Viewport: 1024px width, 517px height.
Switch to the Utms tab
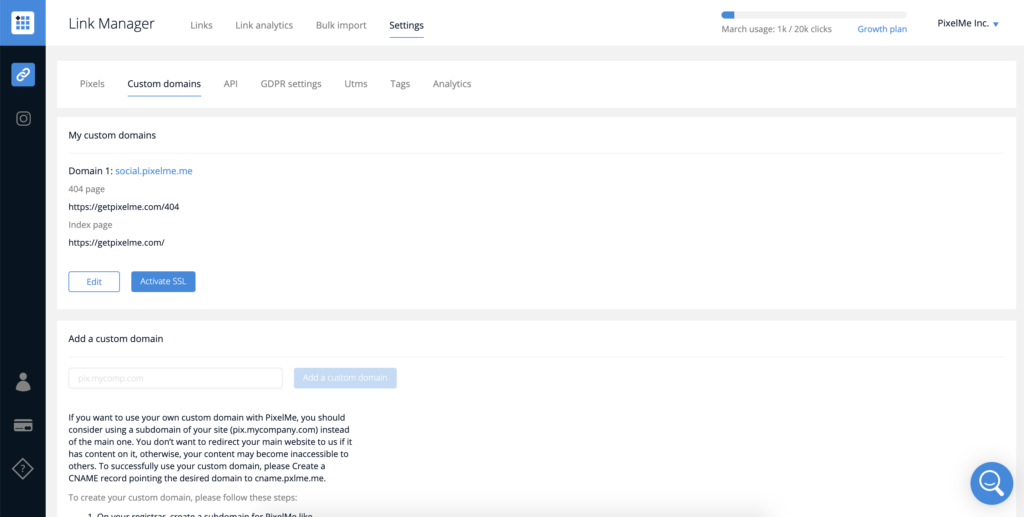coord(356,84)
